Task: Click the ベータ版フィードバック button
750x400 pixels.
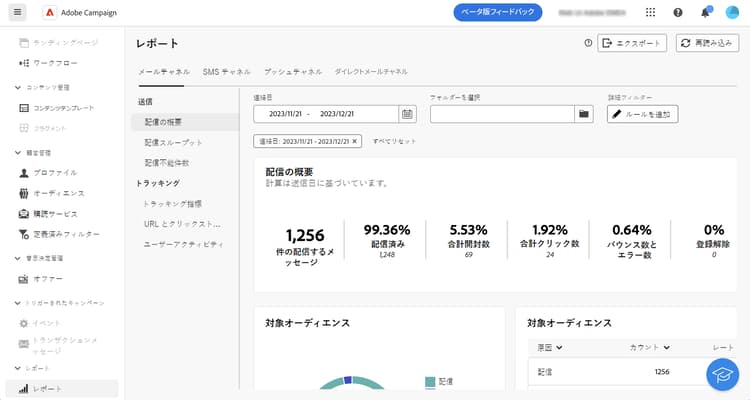Action: click(498, 12)
